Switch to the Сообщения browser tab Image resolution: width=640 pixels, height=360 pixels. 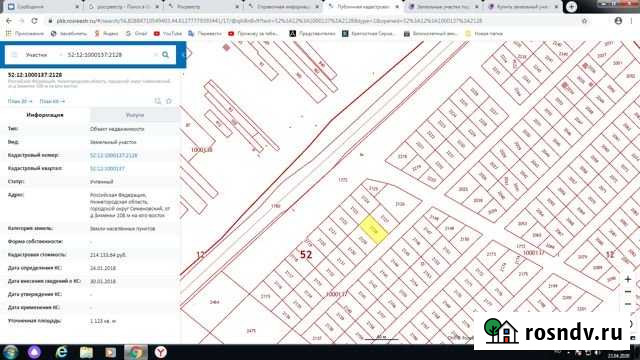(x=43, y=7)
